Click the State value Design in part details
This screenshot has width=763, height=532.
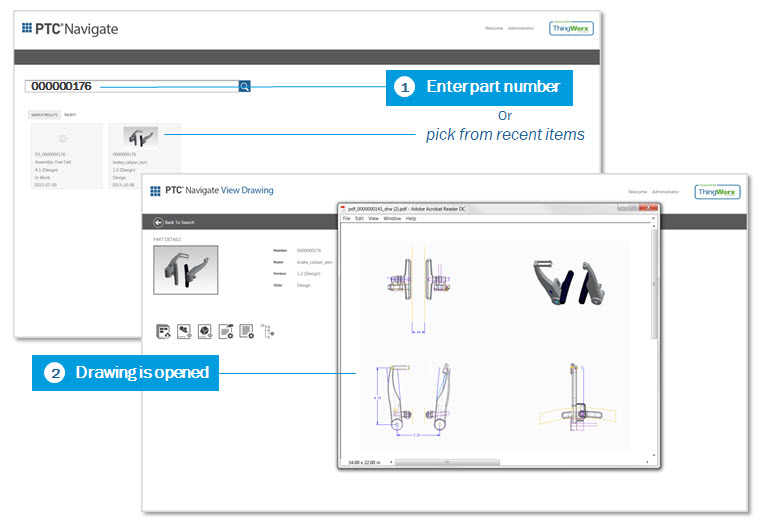pos(304,285)
